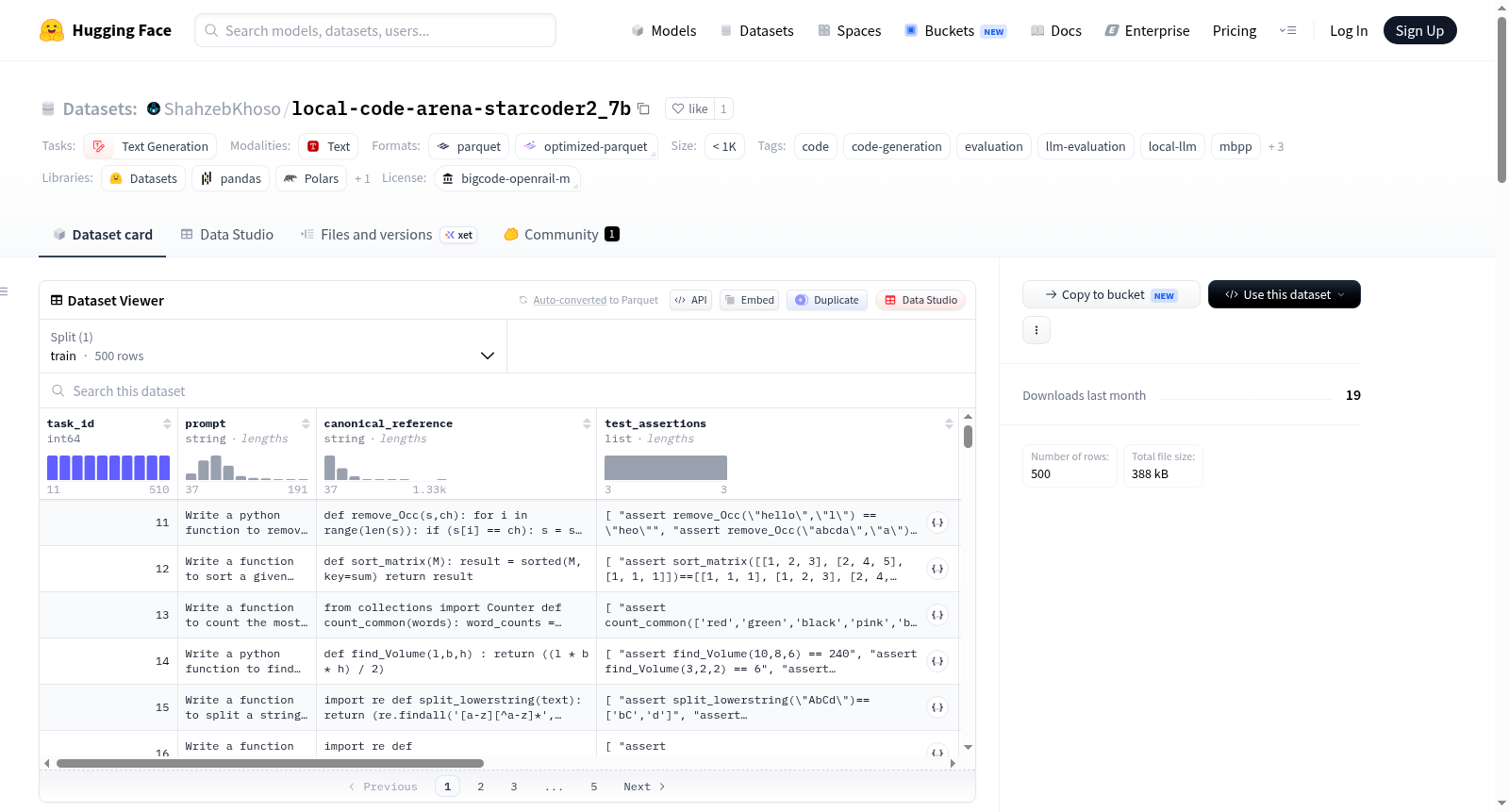This screenshot has width=1509, height=812.
Task: Switch to the Data Studio tab
Action: click(227, 235)
